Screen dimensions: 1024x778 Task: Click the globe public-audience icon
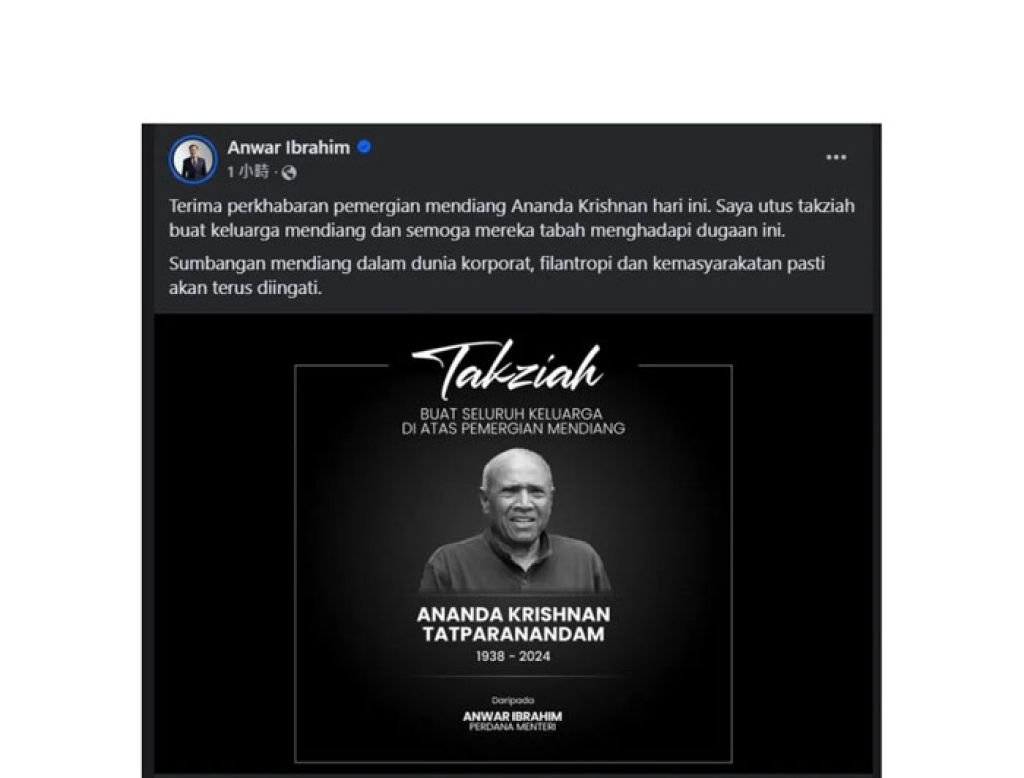tap(289, 172)
